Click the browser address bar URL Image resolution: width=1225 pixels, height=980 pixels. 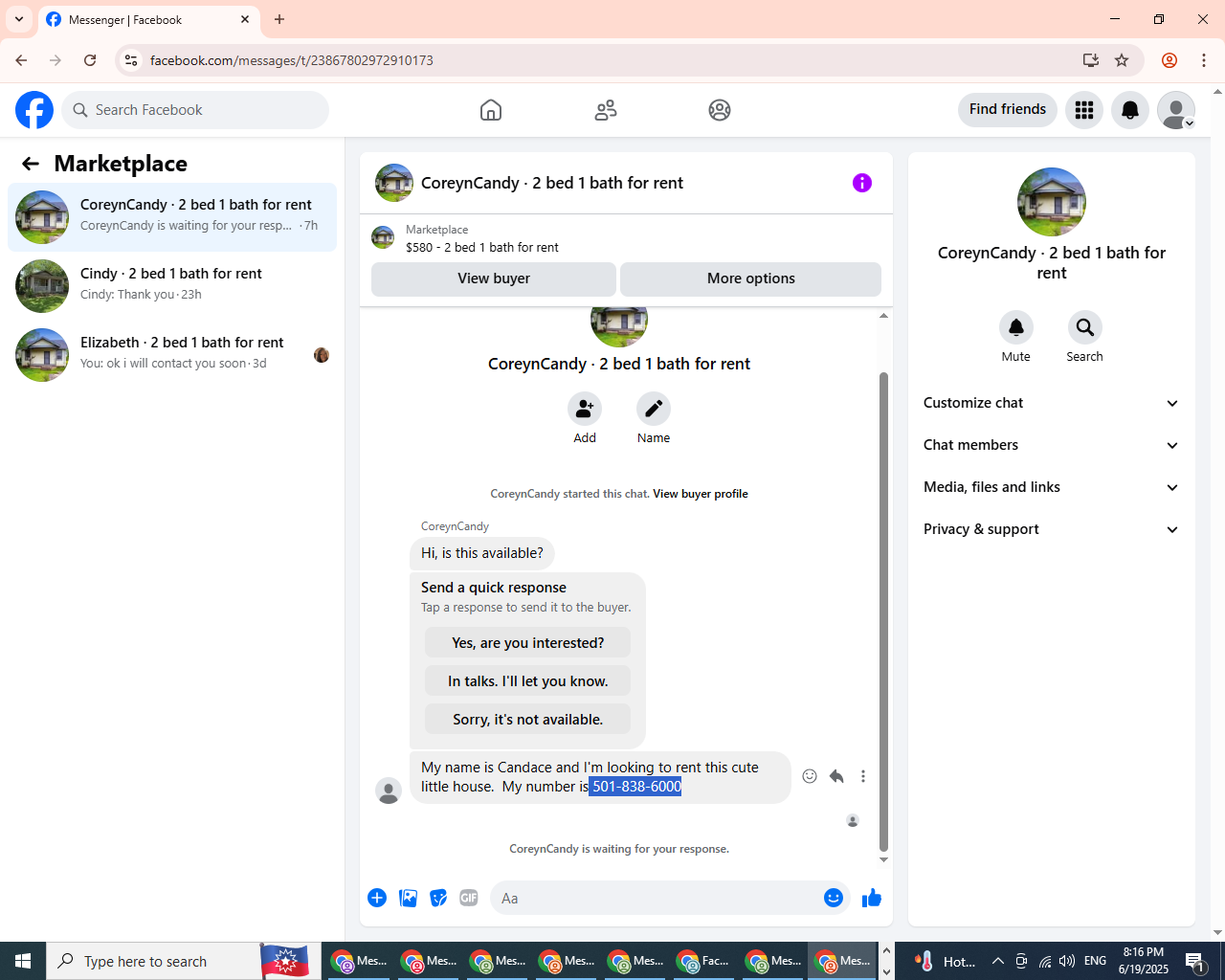point(292,60)
